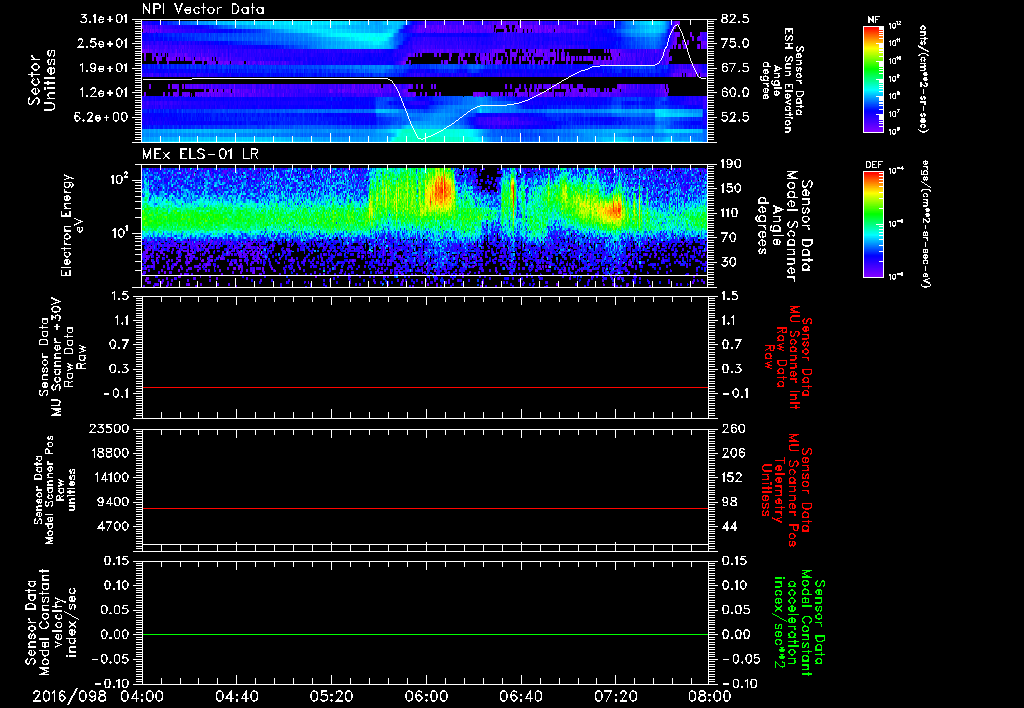
Task: Click the '60.0' sun elevation tick label
Action: point(735,93)
